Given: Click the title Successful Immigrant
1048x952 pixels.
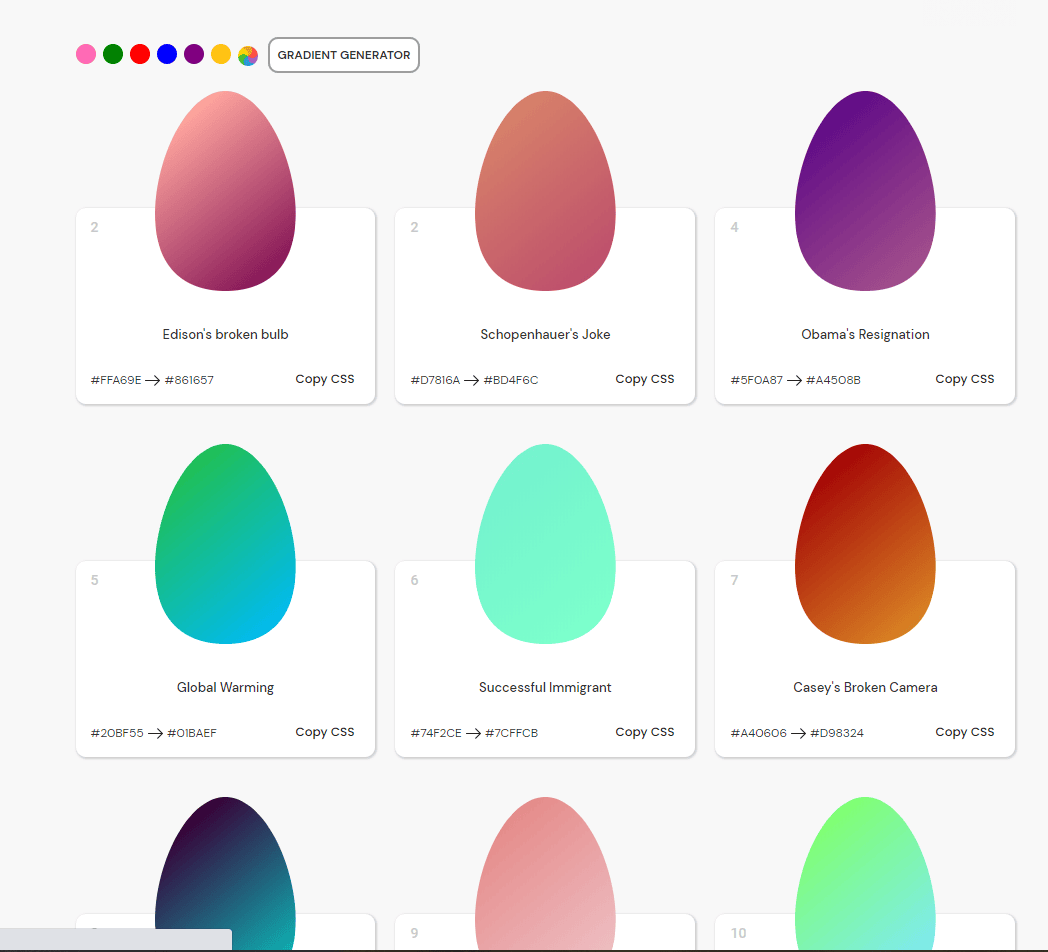Looking at the screenshot, I should click(x=545, y=687).
